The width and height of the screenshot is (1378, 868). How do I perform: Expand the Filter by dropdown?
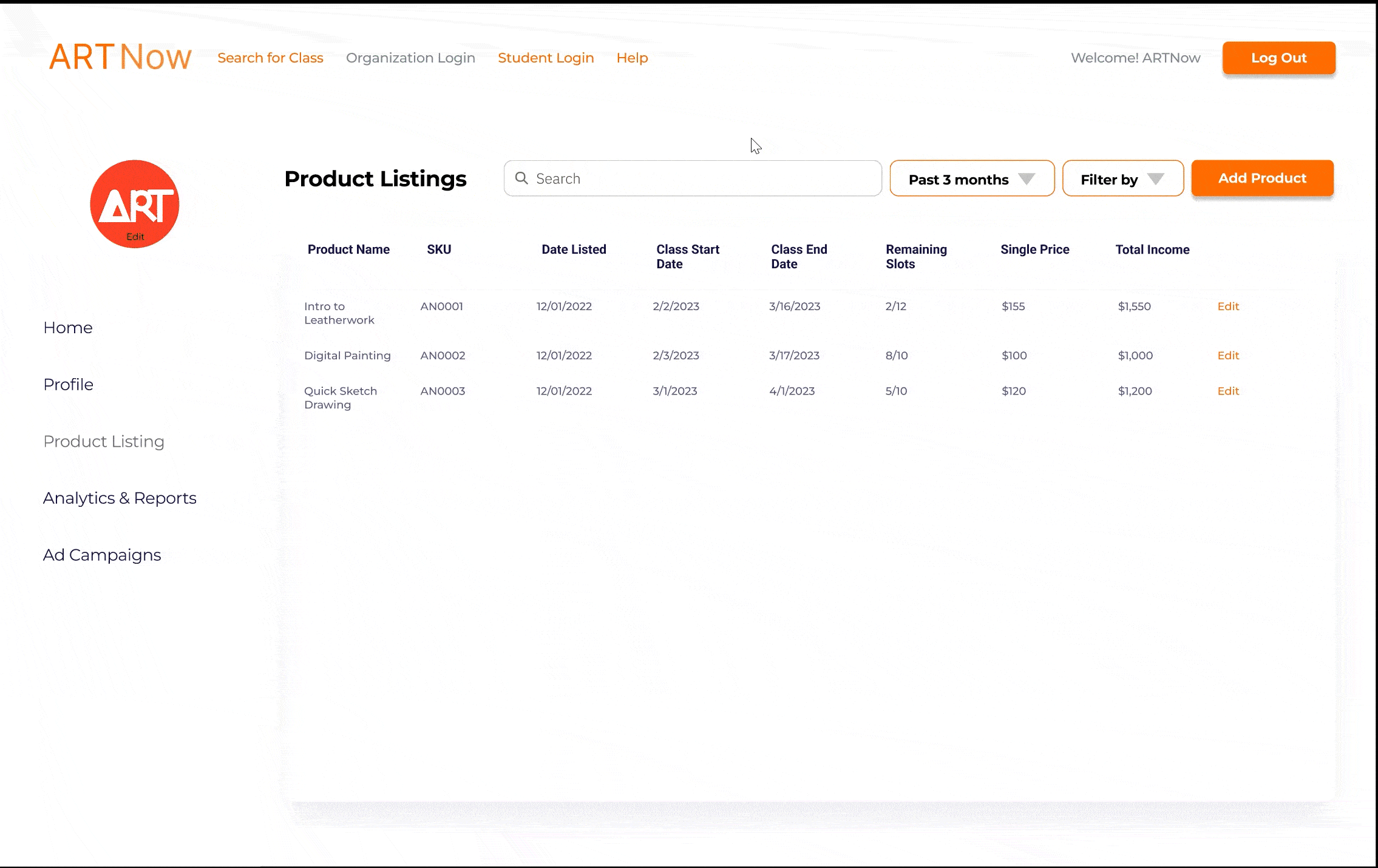(x=1122, y=178)
